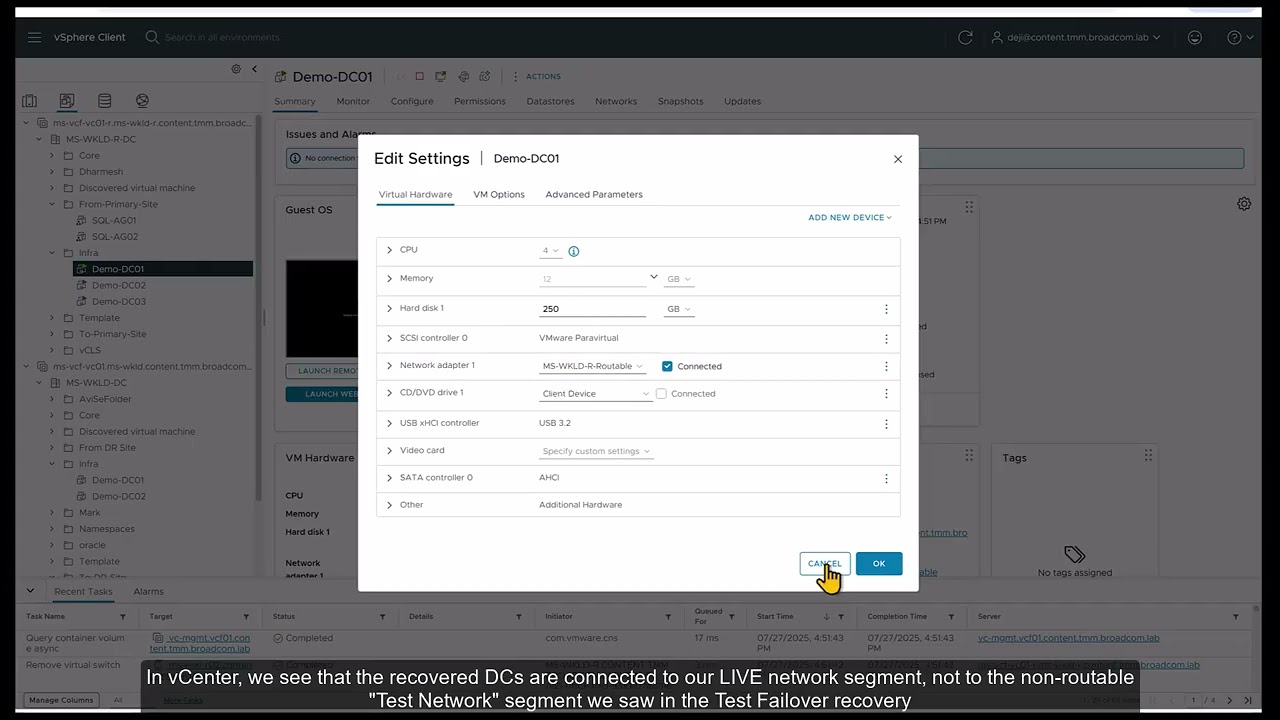Switch to the VM Options tab
Image resolution: width=1280 pixels, height=720 pixels.
pyautogui.click(x=499, y=194)
